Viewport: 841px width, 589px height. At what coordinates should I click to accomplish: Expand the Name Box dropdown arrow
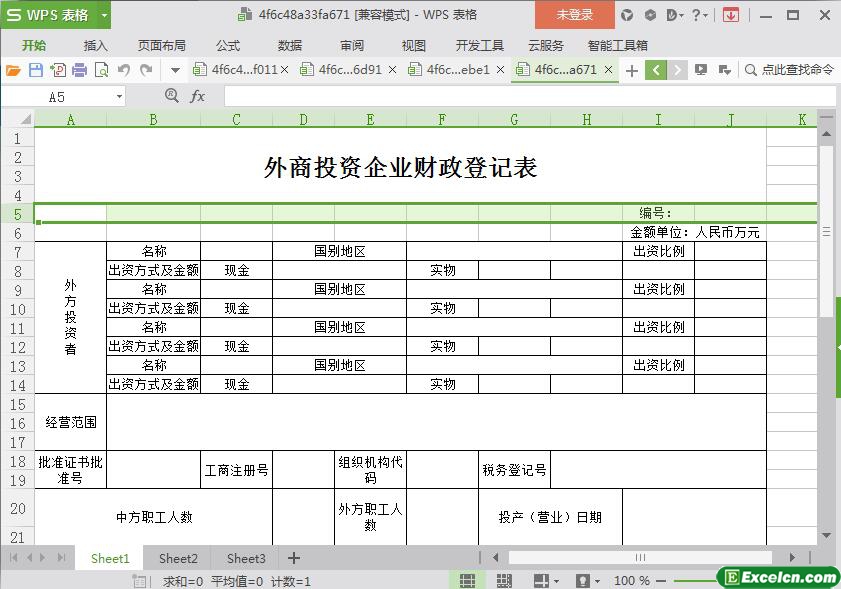pyautogui.click(x=119, y=97)
